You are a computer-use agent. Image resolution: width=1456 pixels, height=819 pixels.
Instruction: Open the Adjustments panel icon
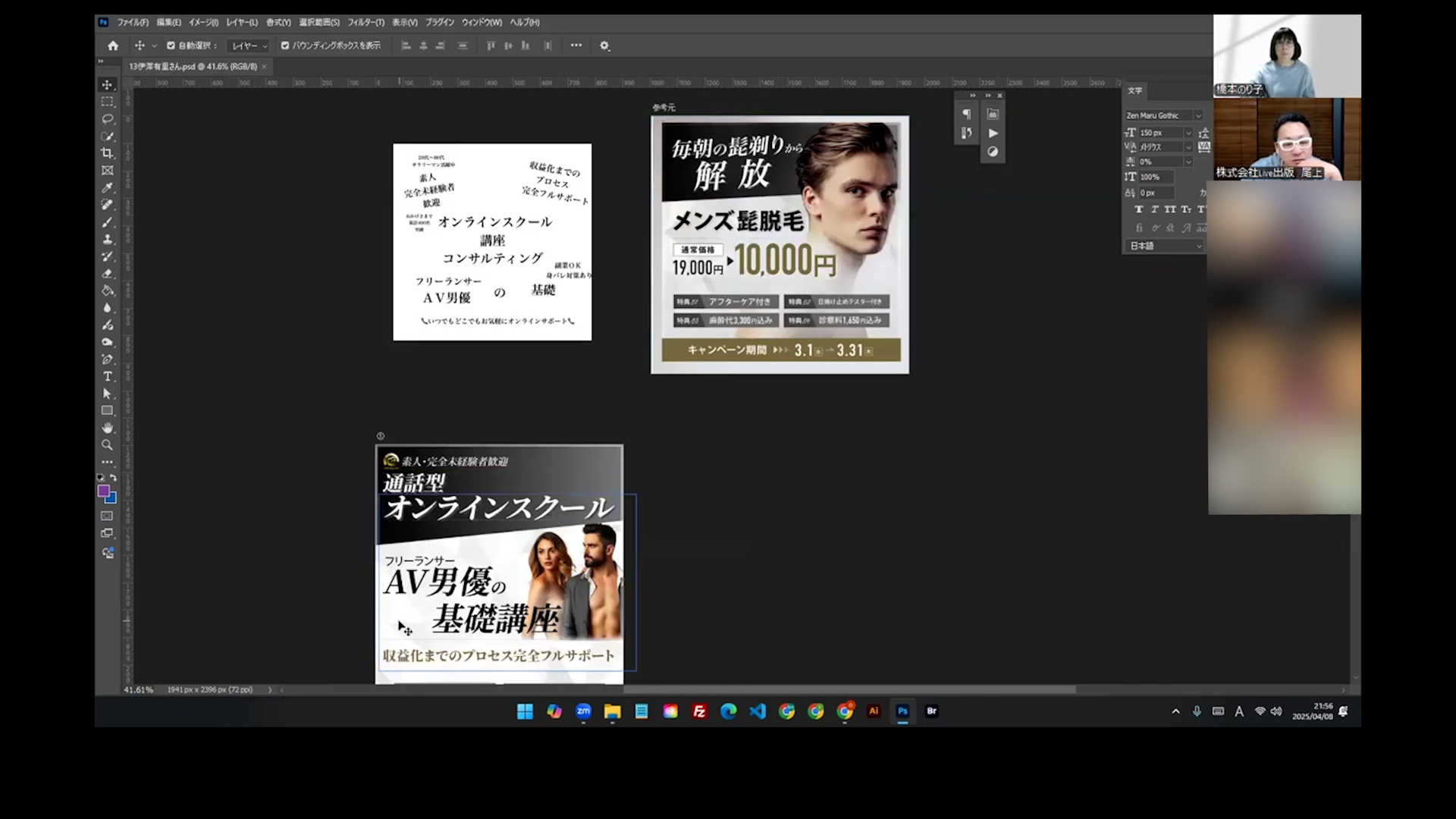pos(993,152)
